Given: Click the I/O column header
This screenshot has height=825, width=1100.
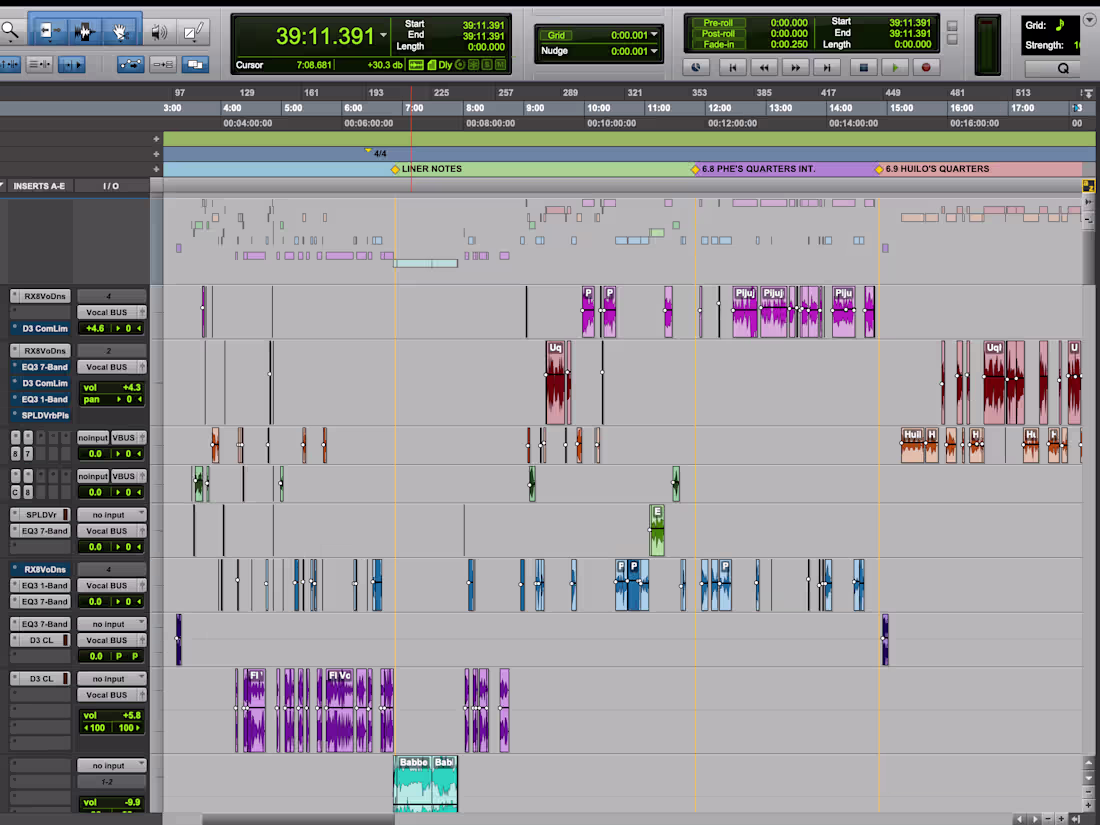Looking at the screenshot, I should 111,186.
